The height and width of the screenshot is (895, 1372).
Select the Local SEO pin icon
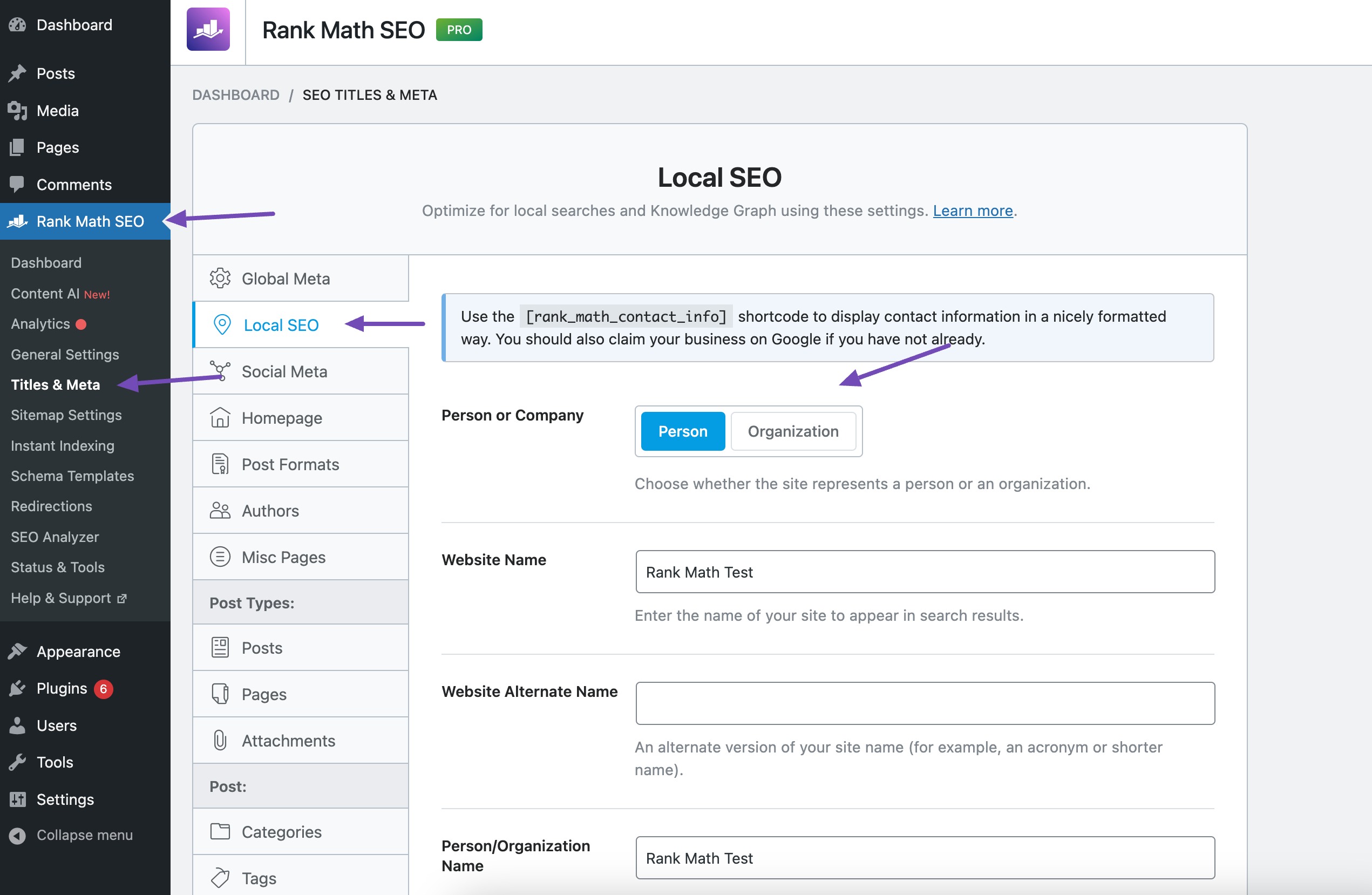pyautogui.click(x=222, y=324)
